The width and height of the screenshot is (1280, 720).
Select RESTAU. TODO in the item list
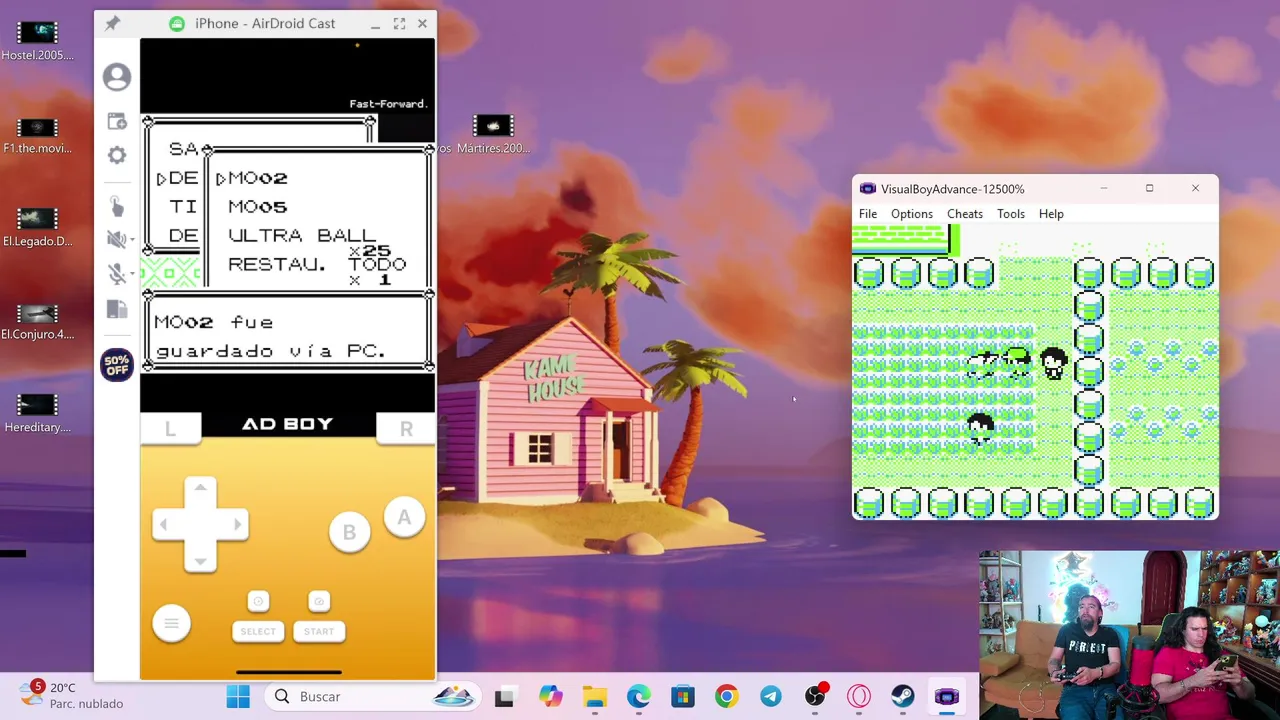(316, 265)
